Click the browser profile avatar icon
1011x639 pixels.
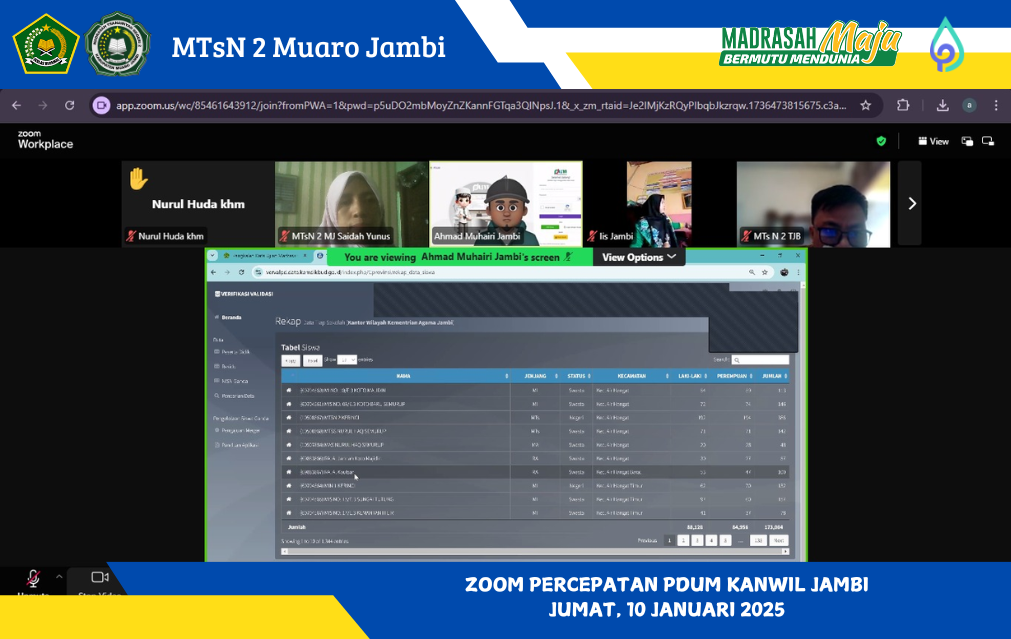pos(971,104)
